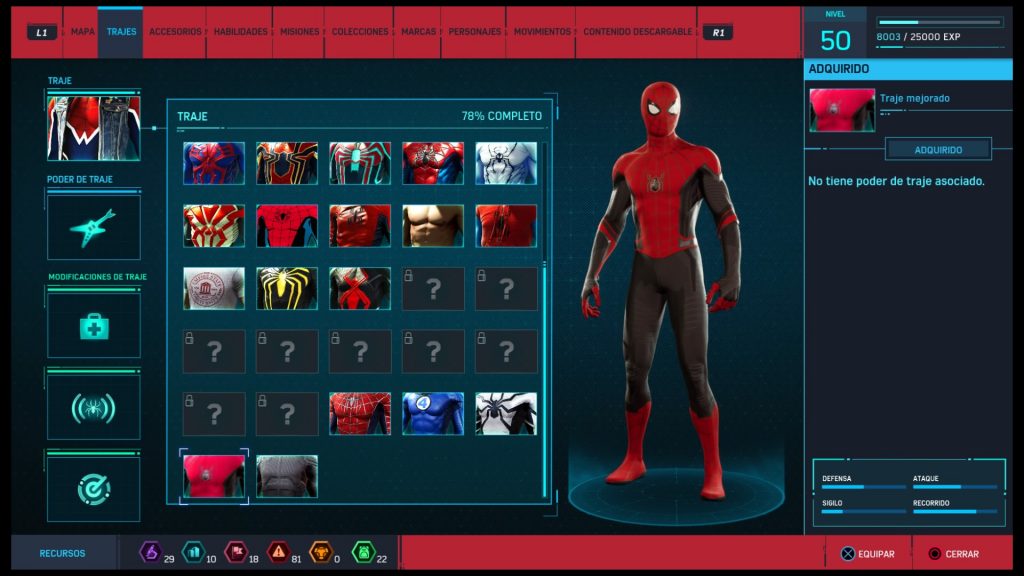Switch to the MAPA tab
This screenshot has width=1024, height=576.
coord(82,31)
